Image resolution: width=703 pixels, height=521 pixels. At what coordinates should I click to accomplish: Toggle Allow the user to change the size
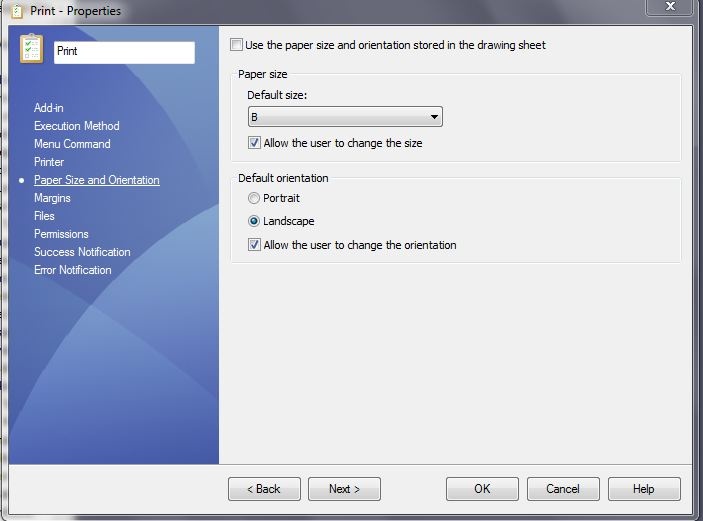tap(254, 143)
